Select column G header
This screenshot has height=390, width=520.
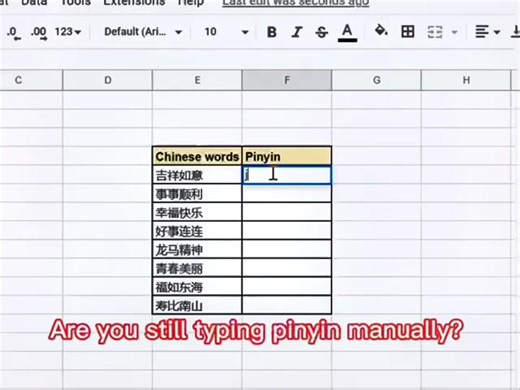pos(377,80)
